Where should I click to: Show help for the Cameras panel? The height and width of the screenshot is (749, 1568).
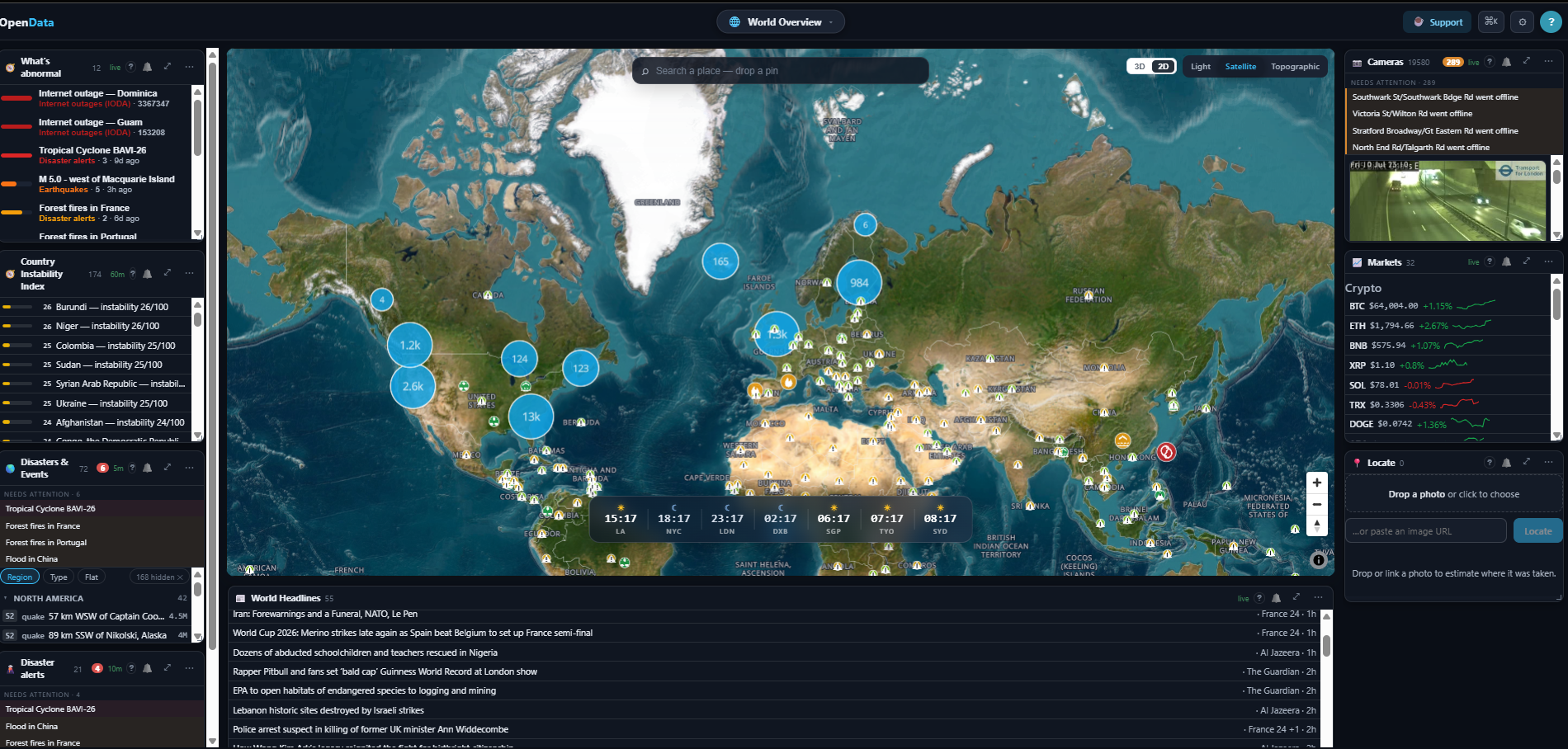pos(1490,62)
